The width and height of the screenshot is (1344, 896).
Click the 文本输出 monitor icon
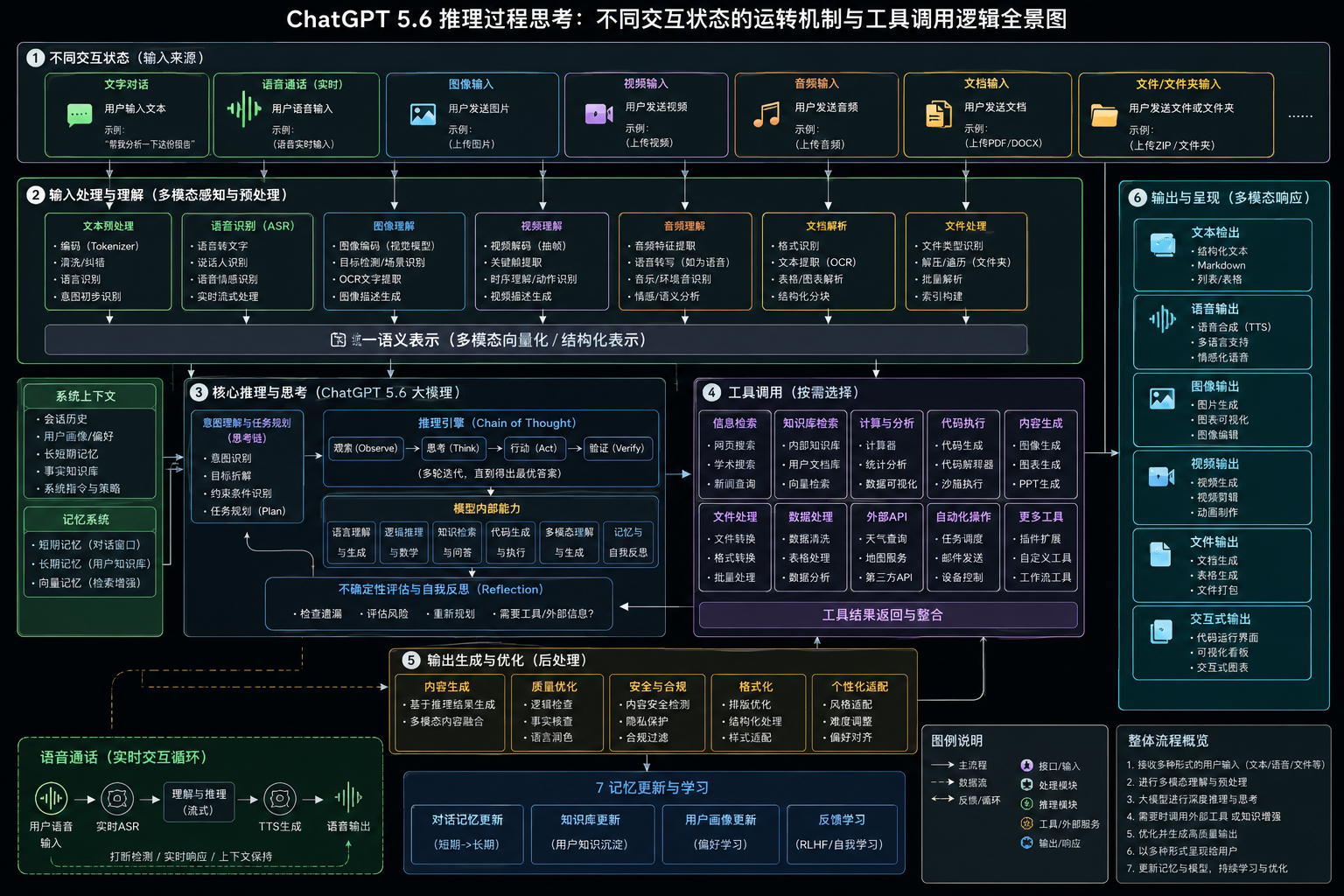1163,245
